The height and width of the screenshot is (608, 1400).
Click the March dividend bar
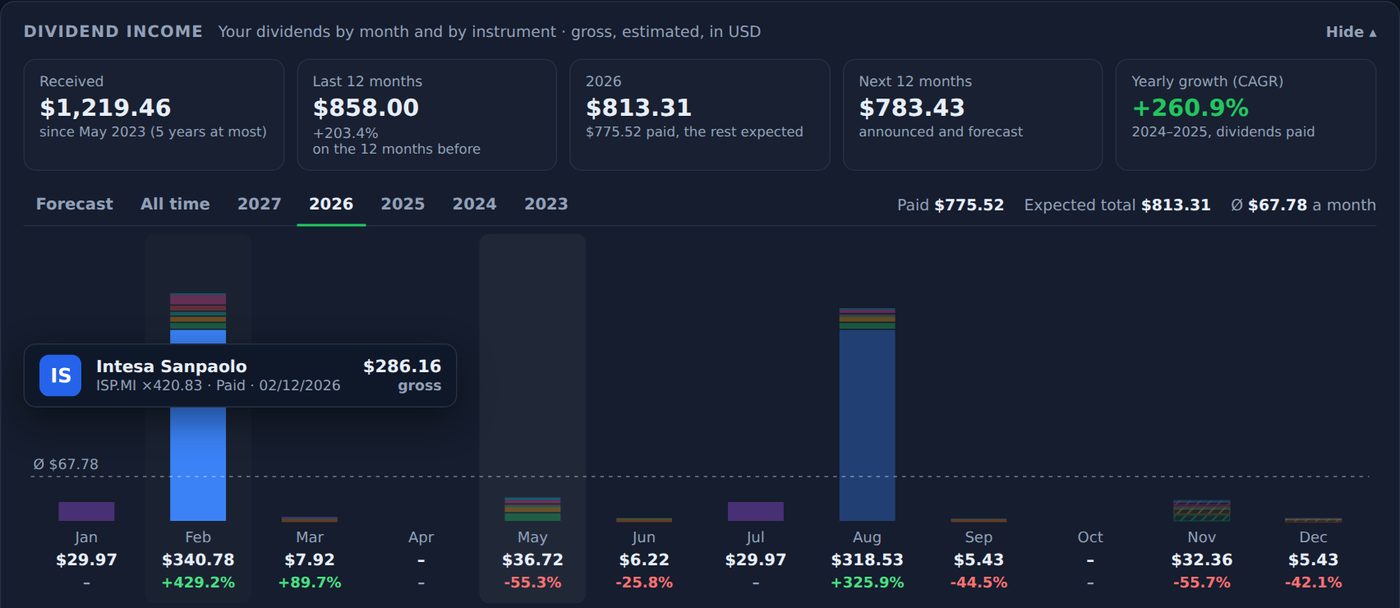pyautogui.click(x=309, y=519)
